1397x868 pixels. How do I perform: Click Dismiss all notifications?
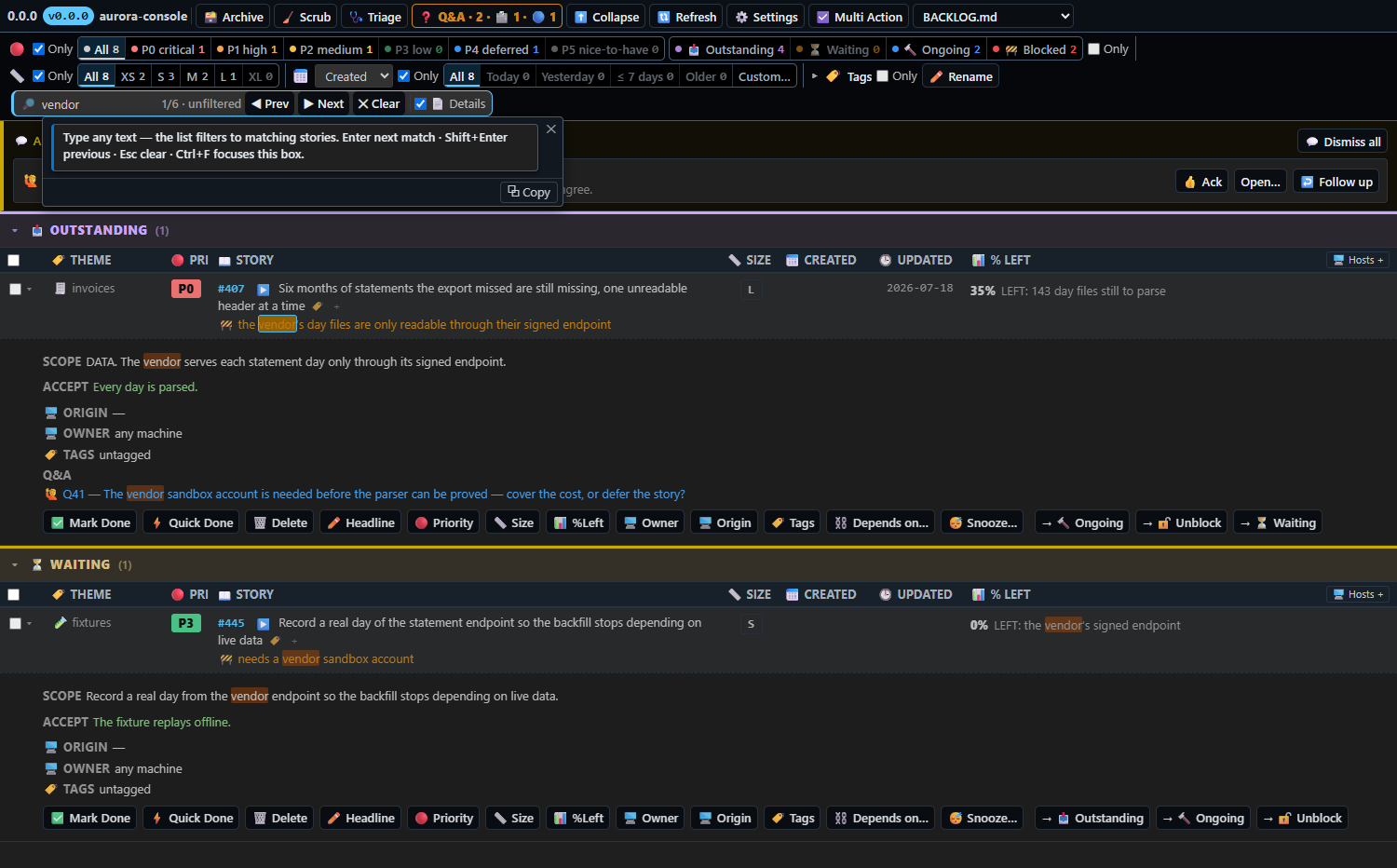pos(1343,142)
